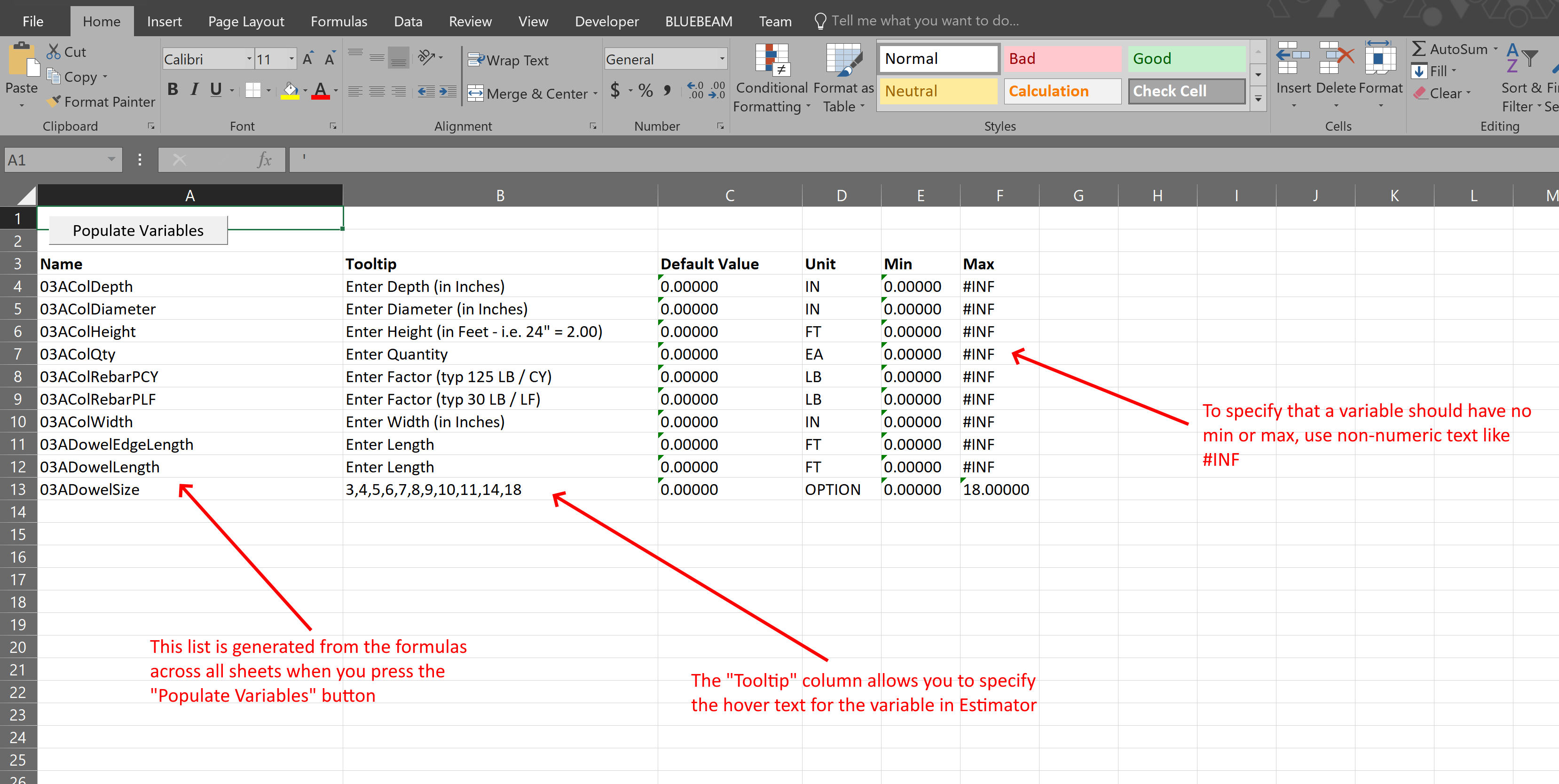Open the Calibri font name dropdown
This screenshot has height=784, width=1559.
249,59
